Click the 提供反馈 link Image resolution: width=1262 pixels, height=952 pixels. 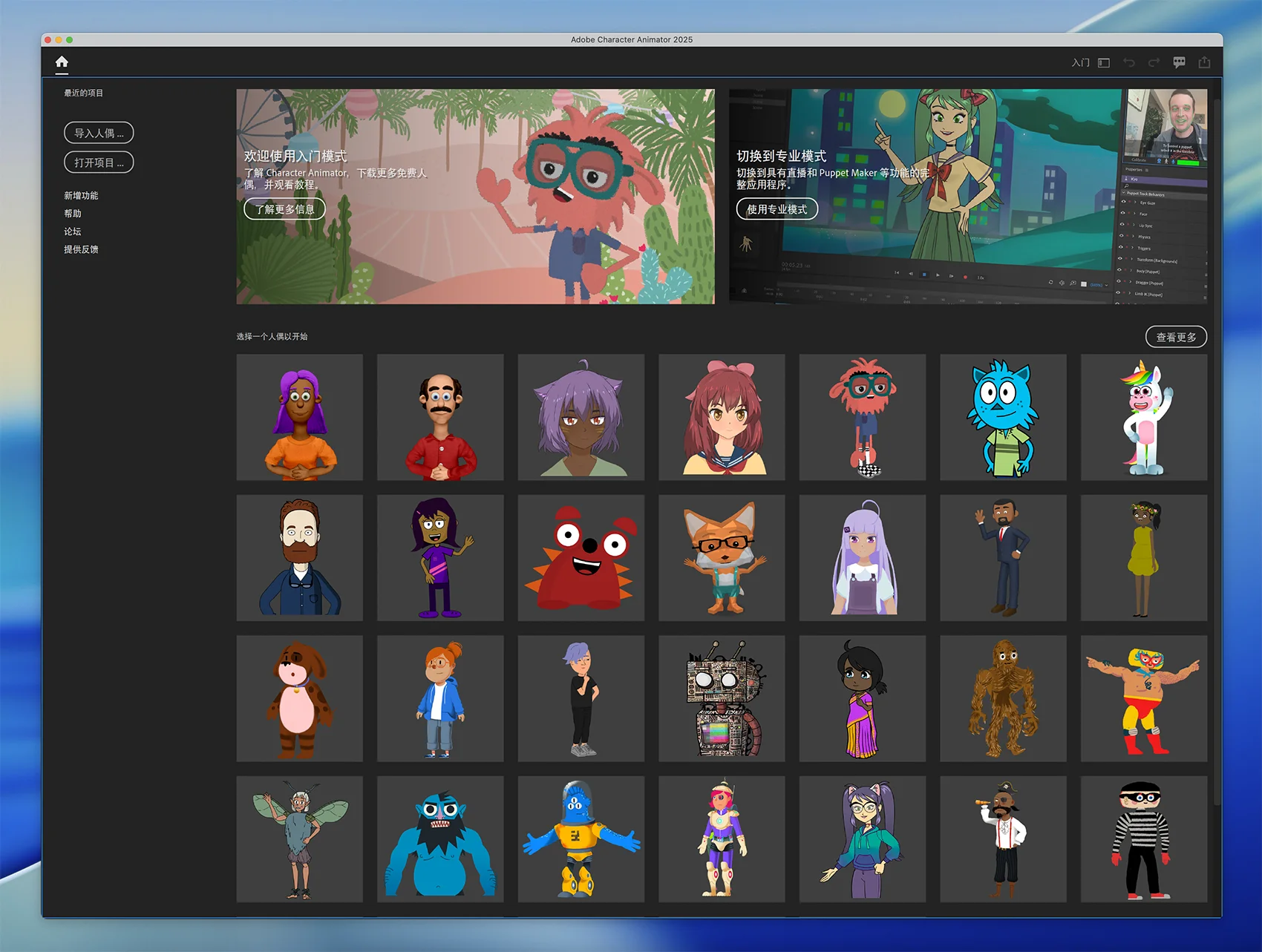[81, 249]
